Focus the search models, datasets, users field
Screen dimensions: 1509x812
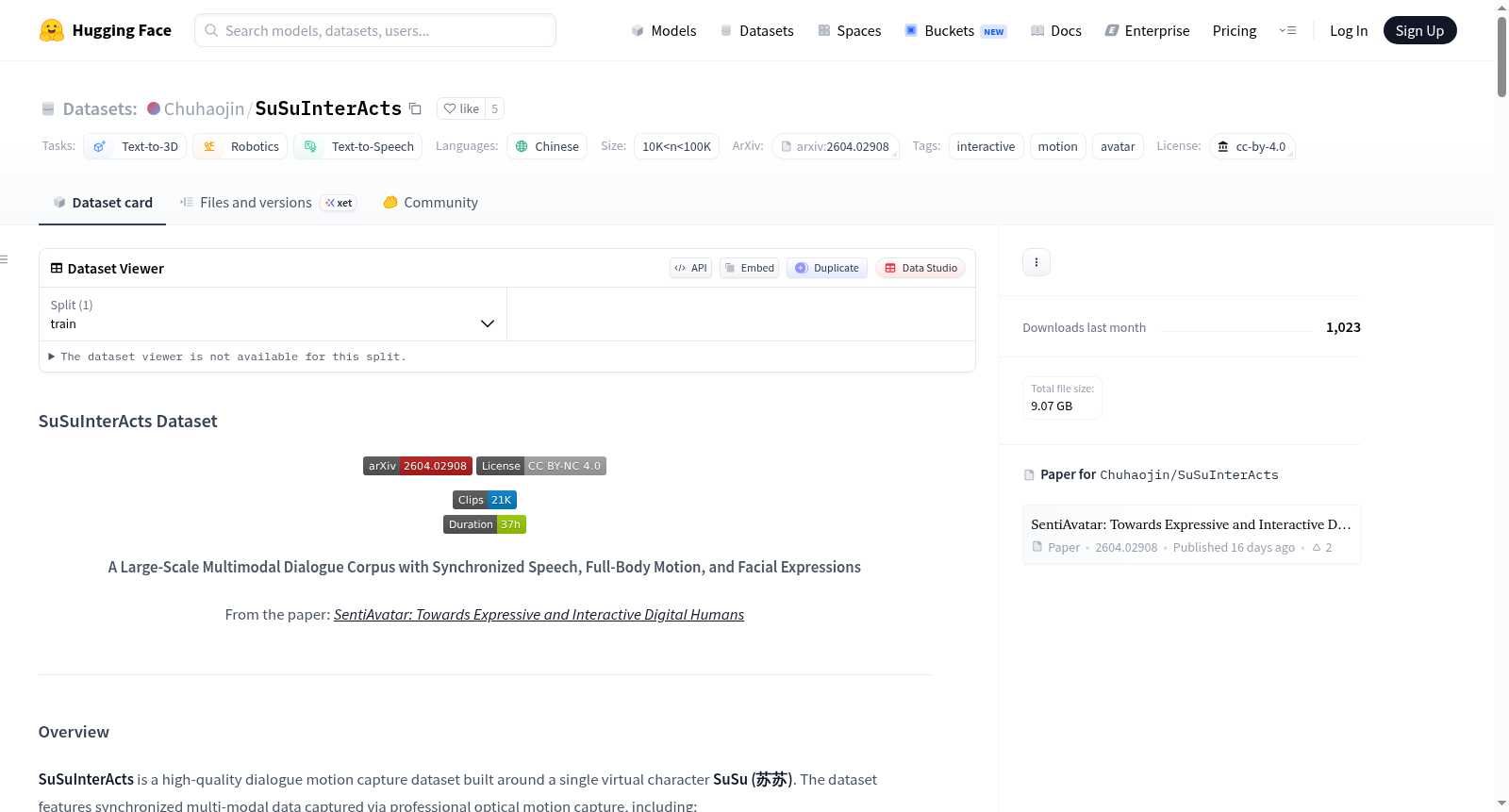[x=375, y=30]
